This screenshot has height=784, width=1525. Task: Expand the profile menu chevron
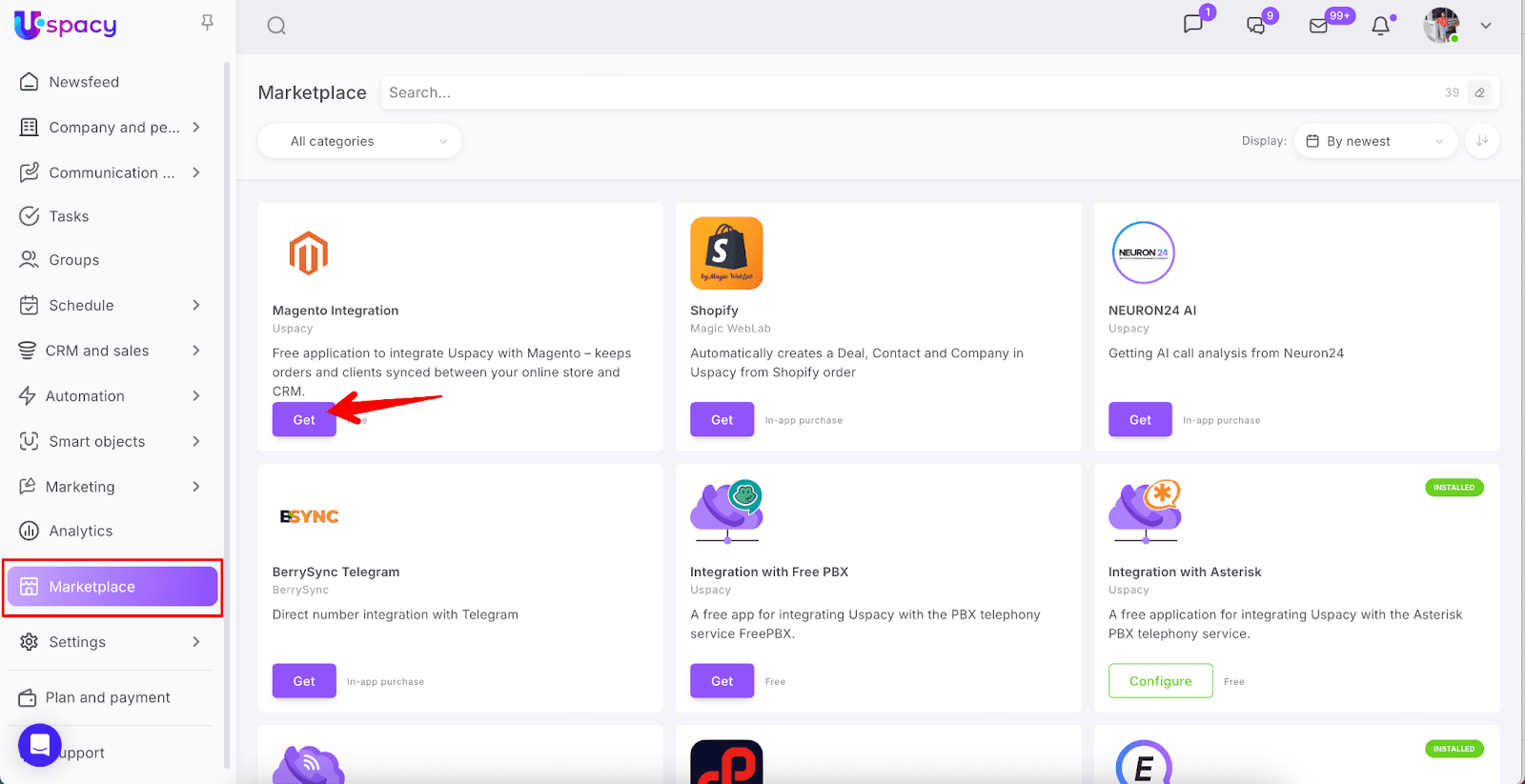[x=1486, y=26]
